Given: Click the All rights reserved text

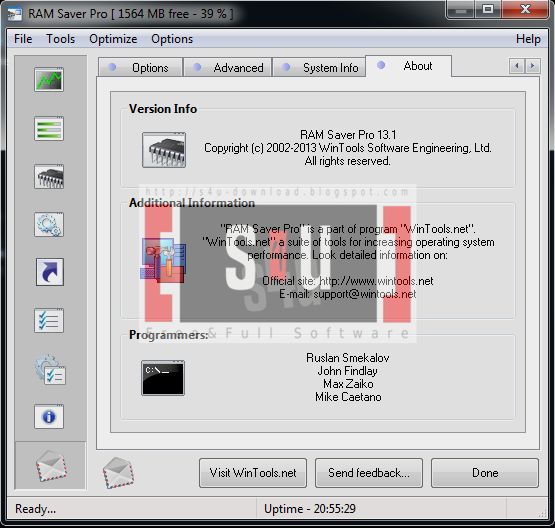Looking at the screenshot, I should click(348, 161).
